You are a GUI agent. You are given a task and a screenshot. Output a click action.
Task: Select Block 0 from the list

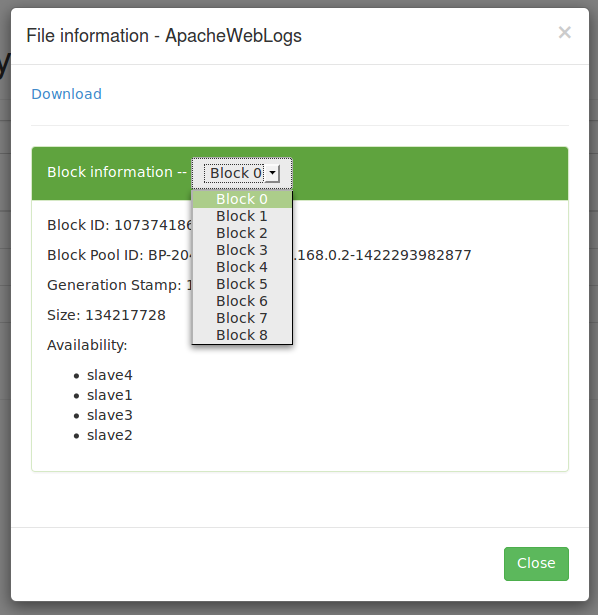tap(242, 199)
